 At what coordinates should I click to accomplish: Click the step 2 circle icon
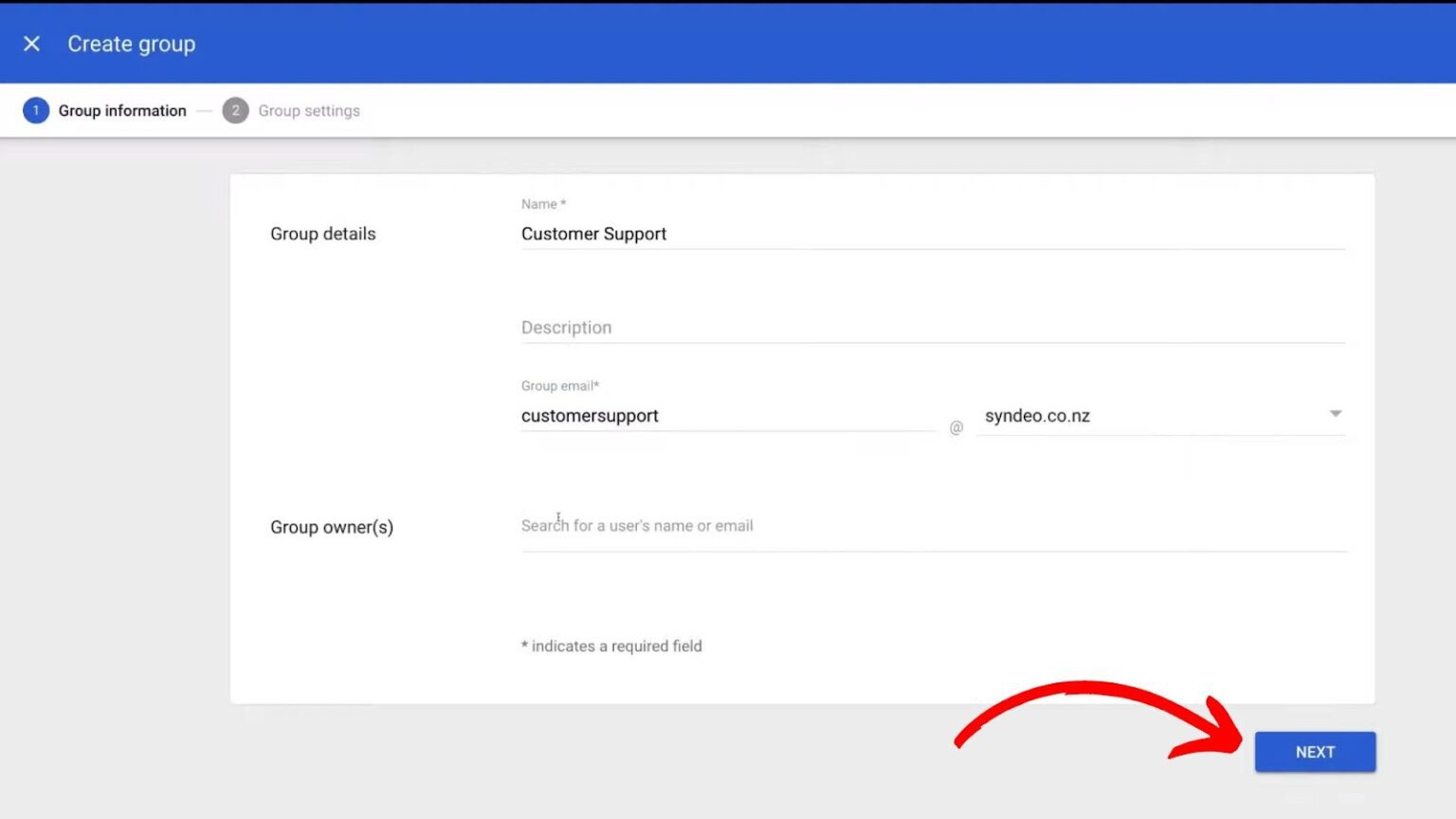pos(235,111)
